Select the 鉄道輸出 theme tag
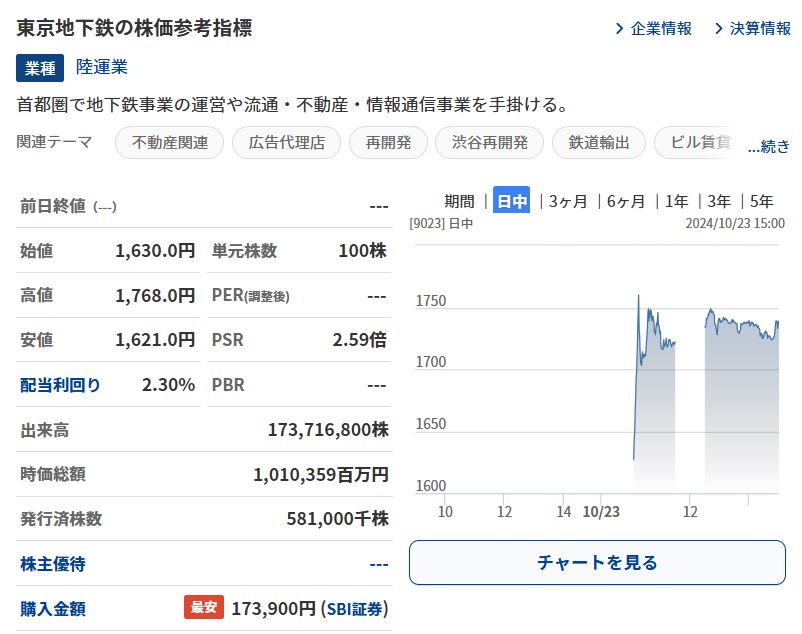This screenshot has width=802, height=634. (599, 143)
